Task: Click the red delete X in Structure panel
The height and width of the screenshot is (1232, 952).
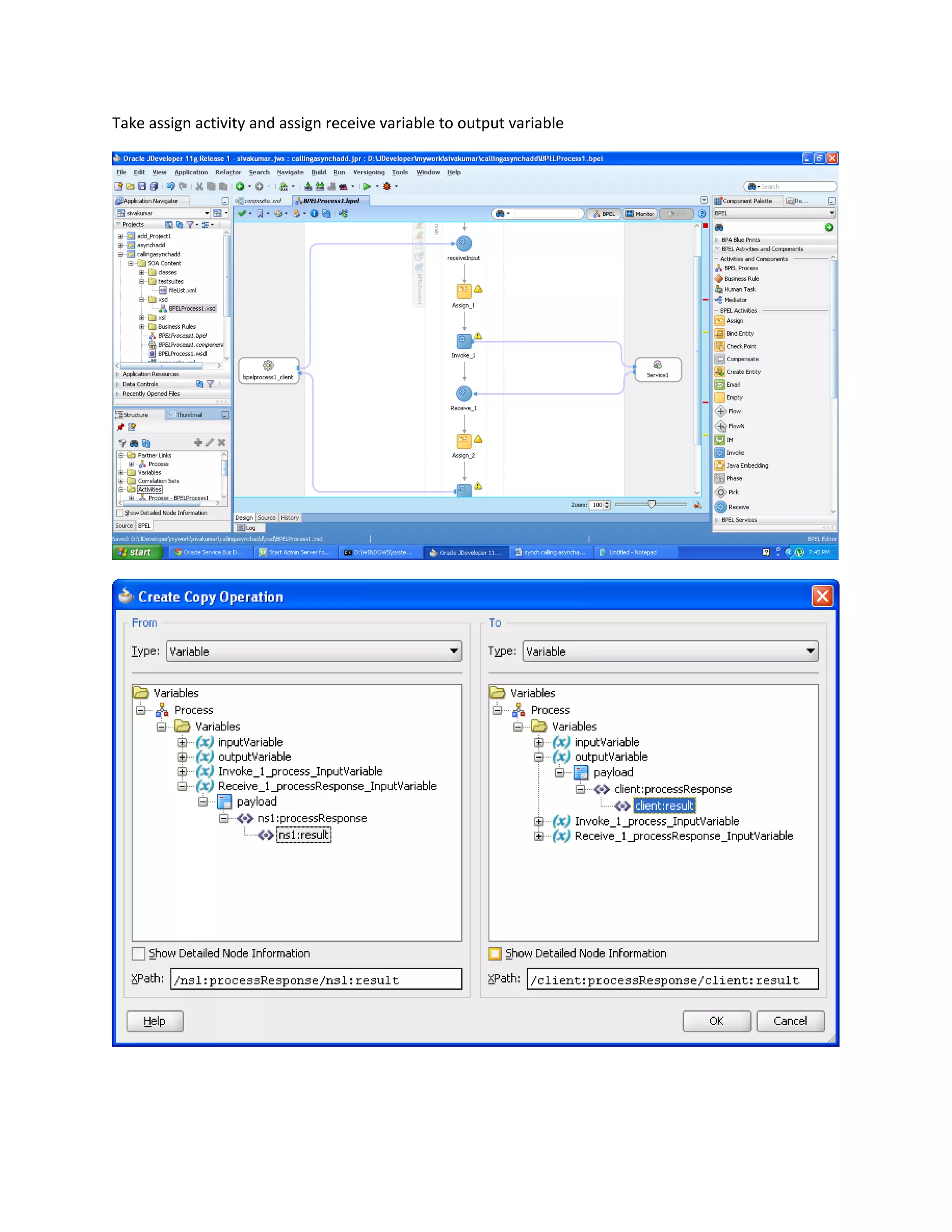Action: pyautogui.click(x=222, y=443)
